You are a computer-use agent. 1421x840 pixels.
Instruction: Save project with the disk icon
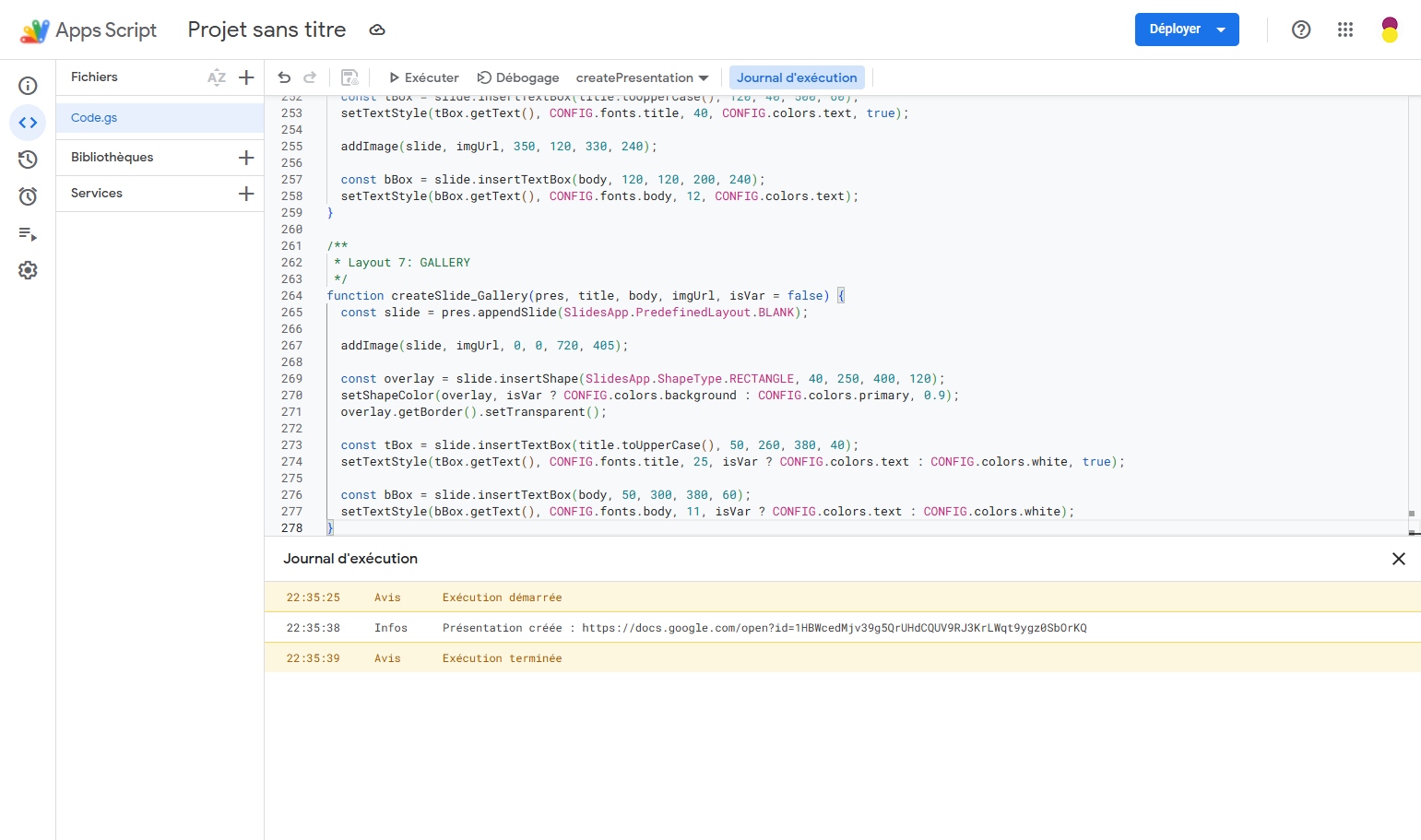point(349,77)
